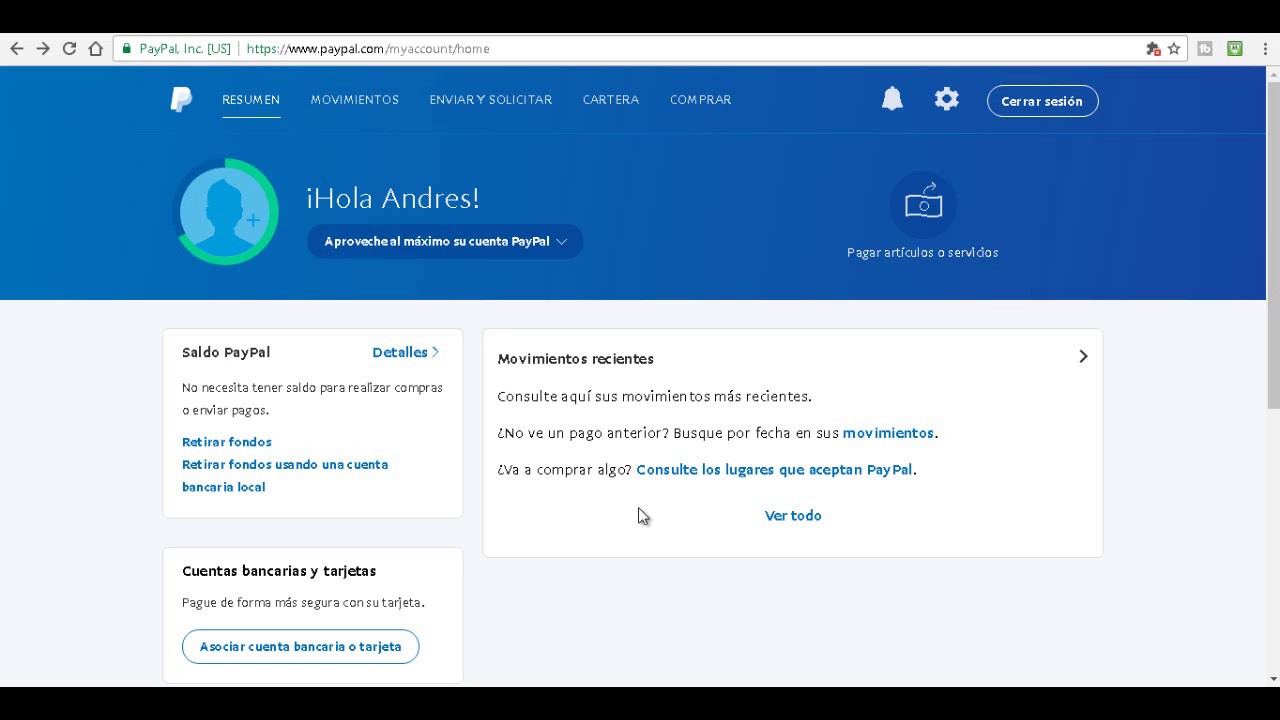Viewport: 1280px width, 720px height.
Task: Open account settings gear icon
Action: click(x=946, y=98)
